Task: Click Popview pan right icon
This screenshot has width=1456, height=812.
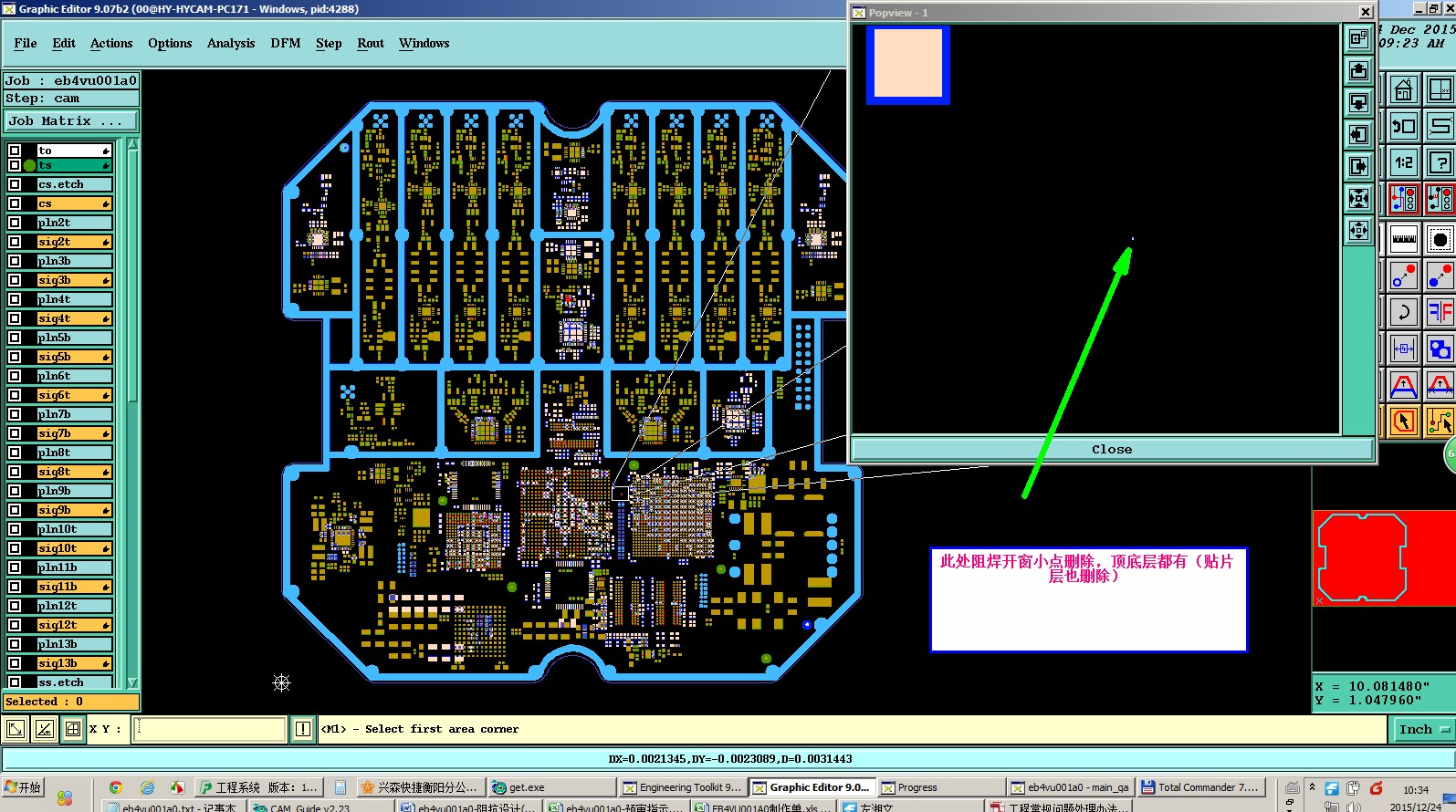Action: click(1358, 166)
